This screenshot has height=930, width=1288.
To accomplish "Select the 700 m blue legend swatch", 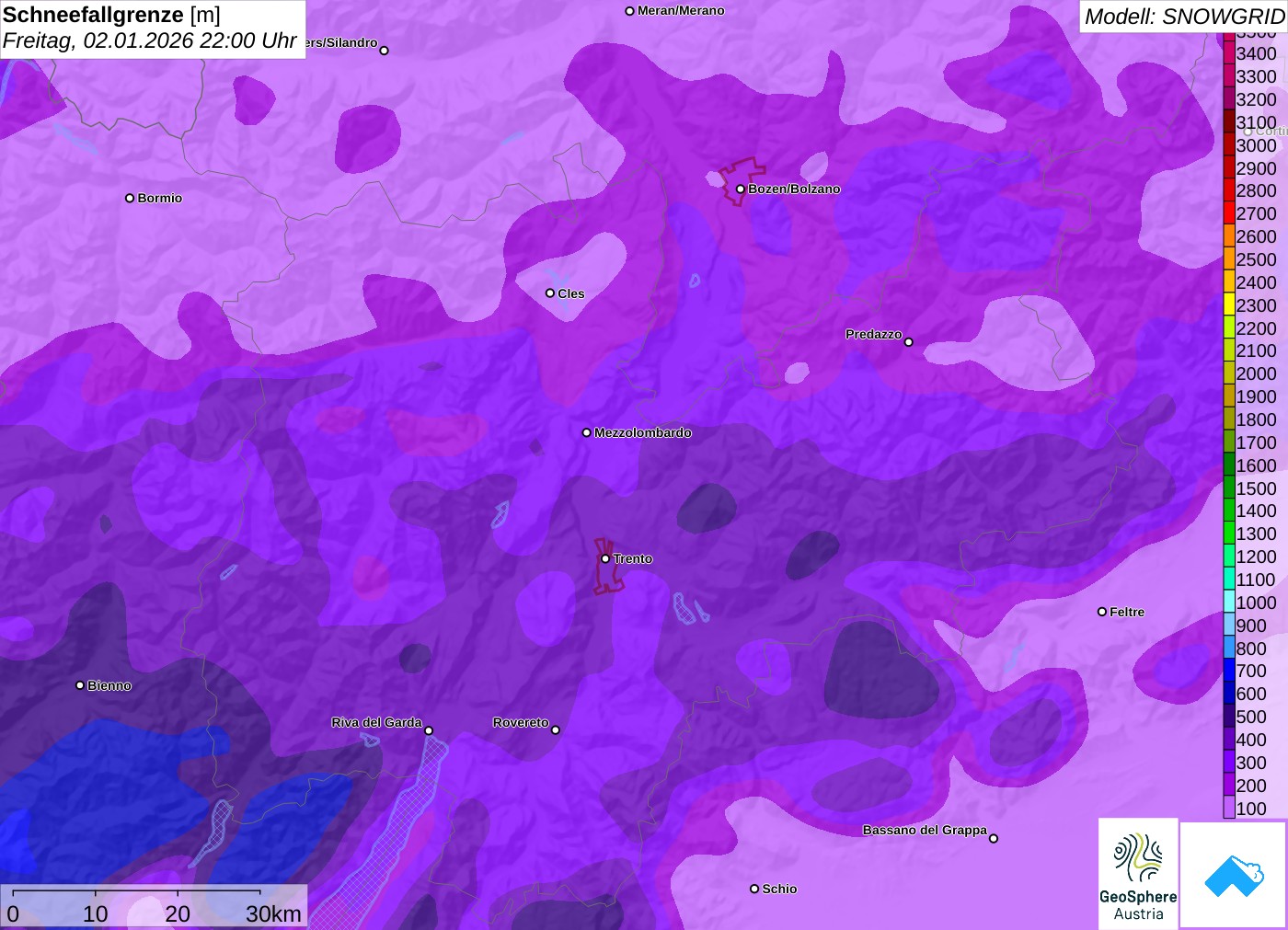I will tap(1229, 671).
